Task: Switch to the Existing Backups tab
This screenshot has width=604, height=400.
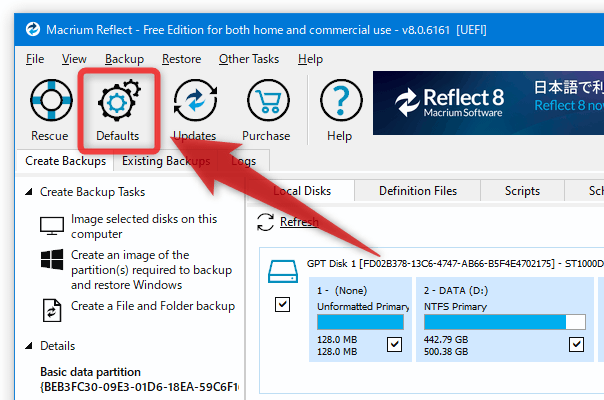Action: tap(166, 161)
